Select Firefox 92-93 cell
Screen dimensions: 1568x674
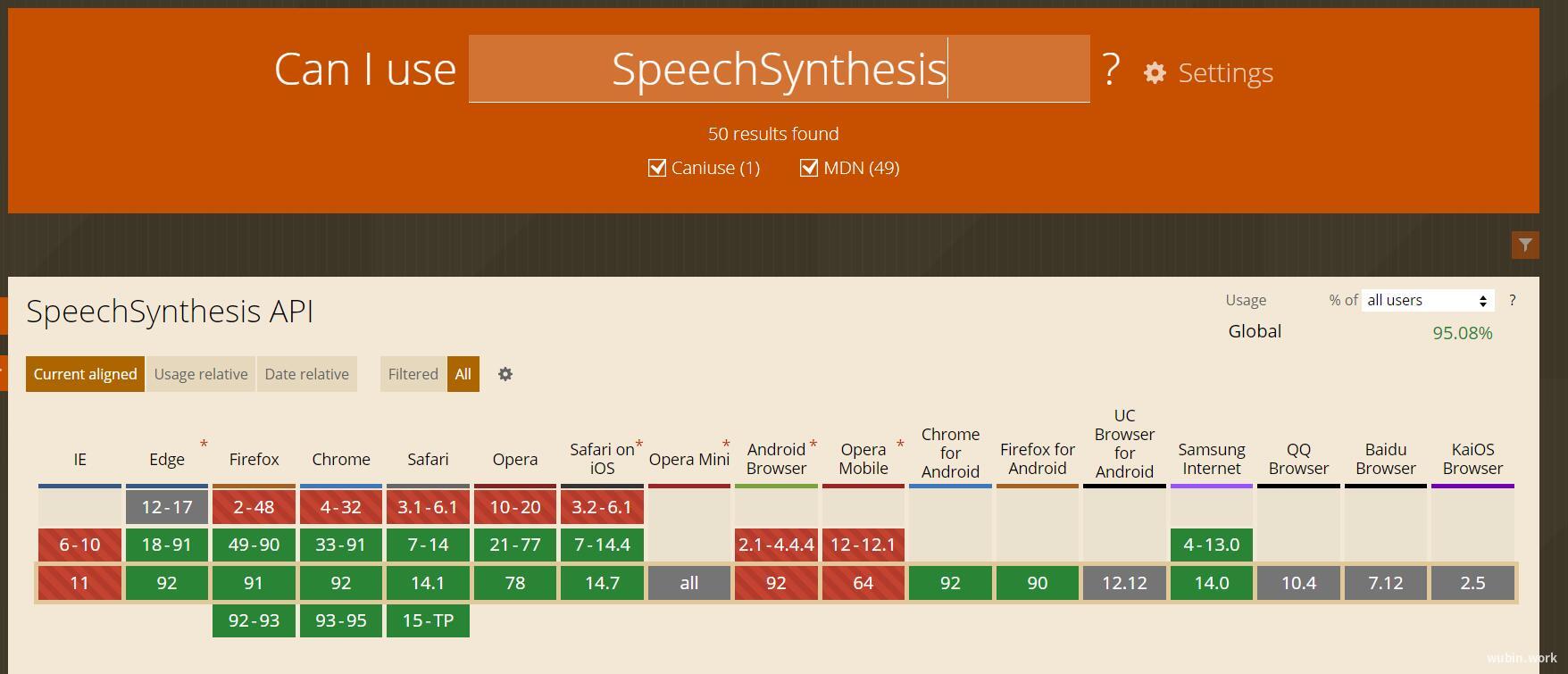[254, 620]
